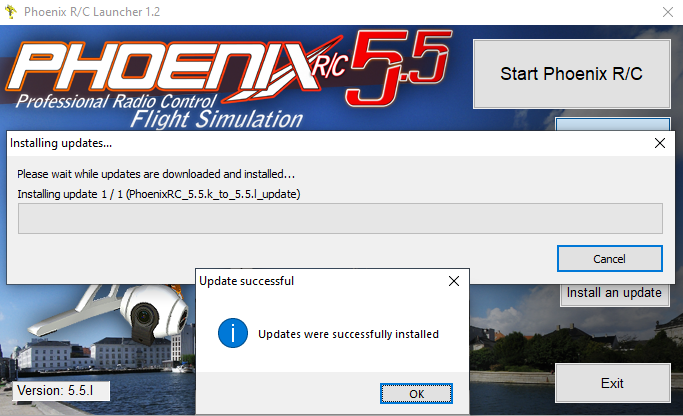683x416 pixels.
Task: Click the blue information icon in the dialog
Action: point(233,333)
